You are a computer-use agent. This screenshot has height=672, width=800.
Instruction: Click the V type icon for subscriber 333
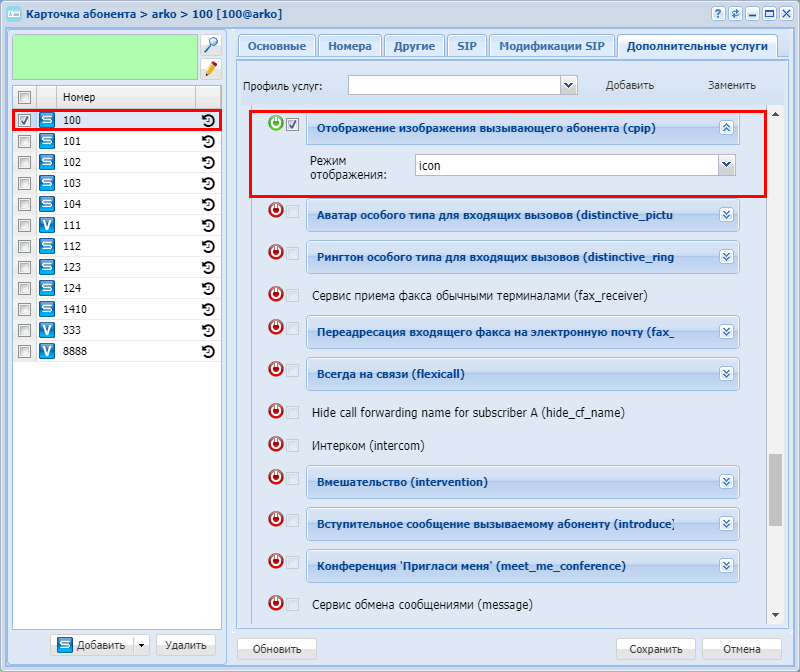[x=46, y=330]
